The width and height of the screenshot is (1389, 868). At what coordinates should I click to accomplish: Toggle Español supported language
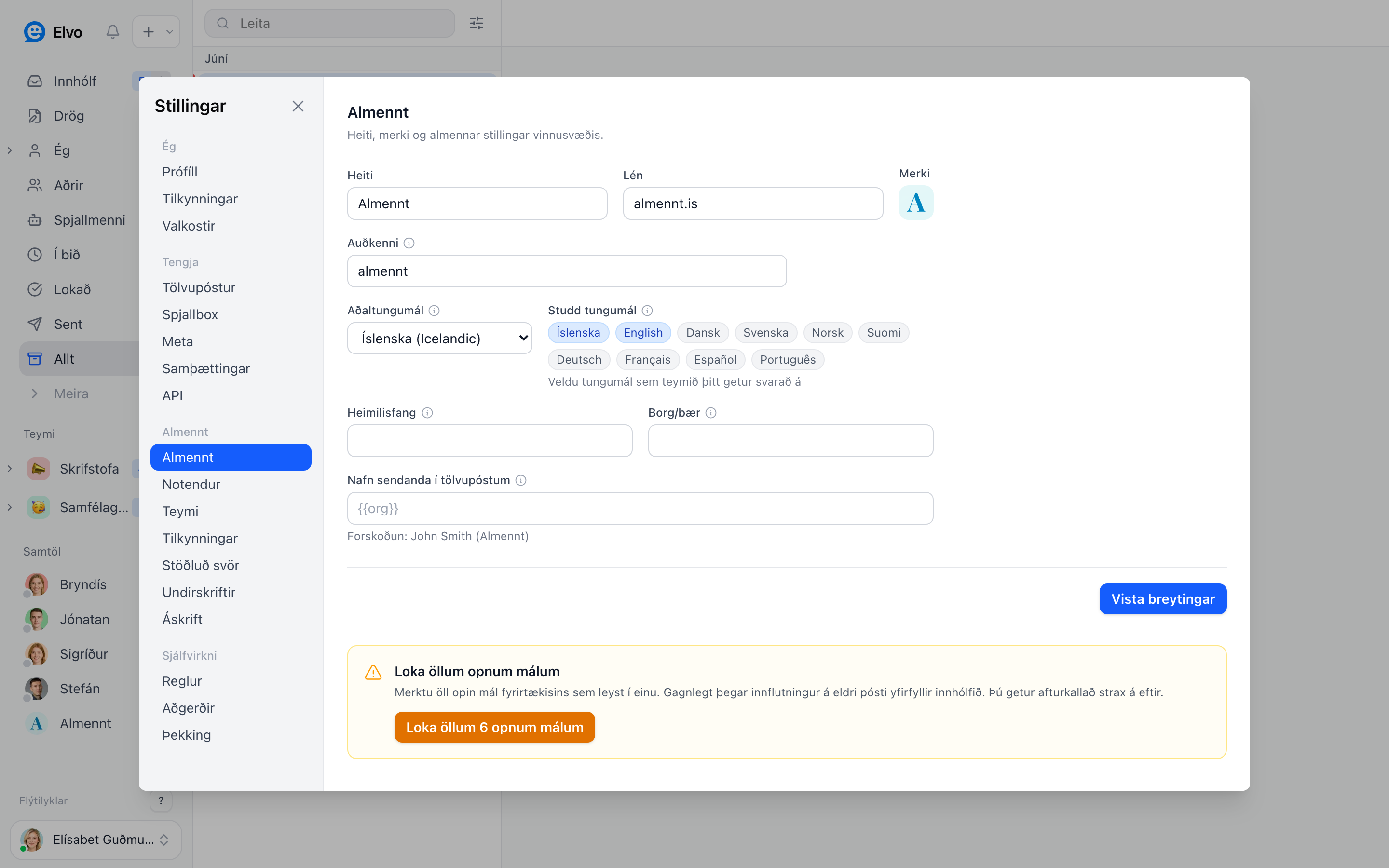pyautogui.click(x=715, y=359)
